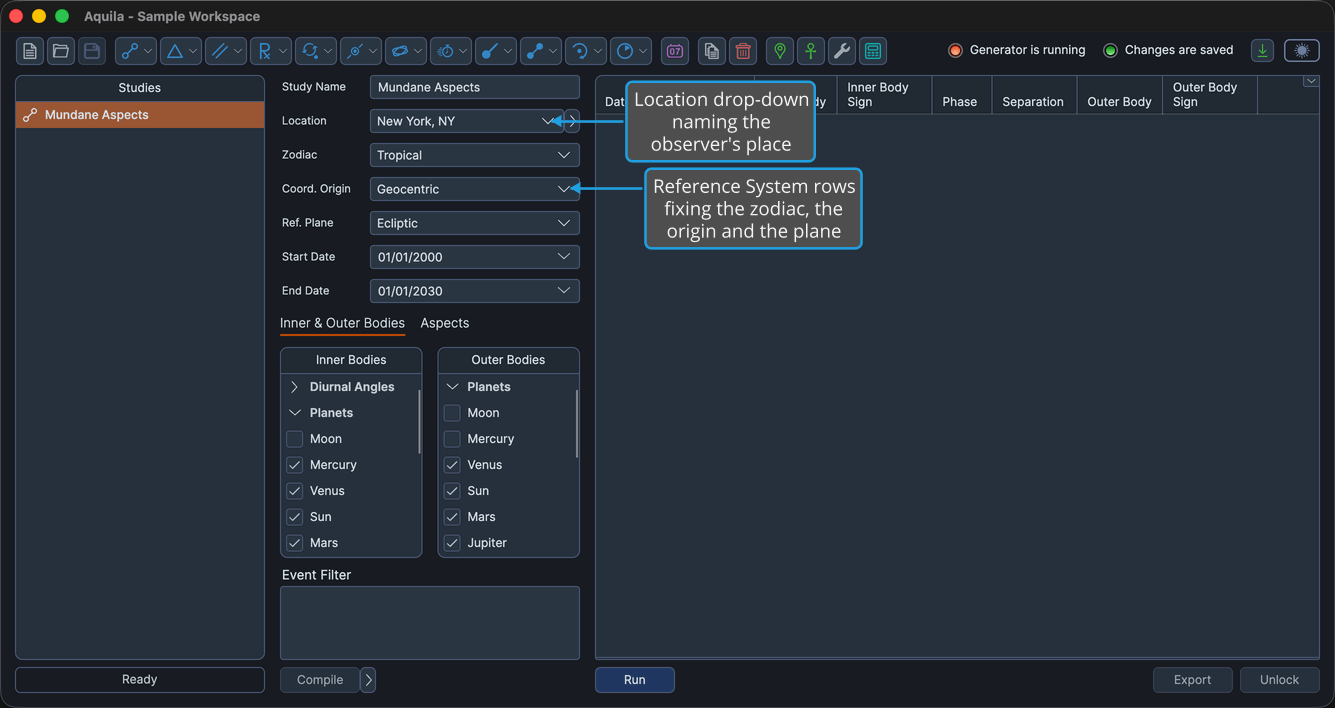
Task: Open the Ref. Plane Ecliptic drop-down
Action: coord(475,223)
